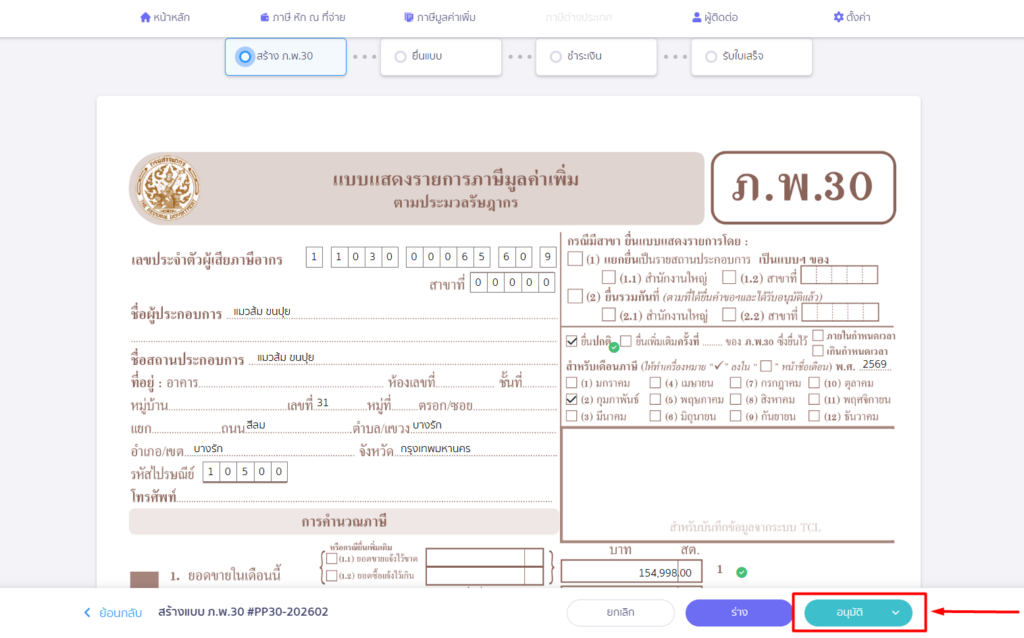The height and width of the screenshot is (638, 1024).
Task: Click the ชื่อผู้ประกอบการ name field
Action: [x=390, y=312]
